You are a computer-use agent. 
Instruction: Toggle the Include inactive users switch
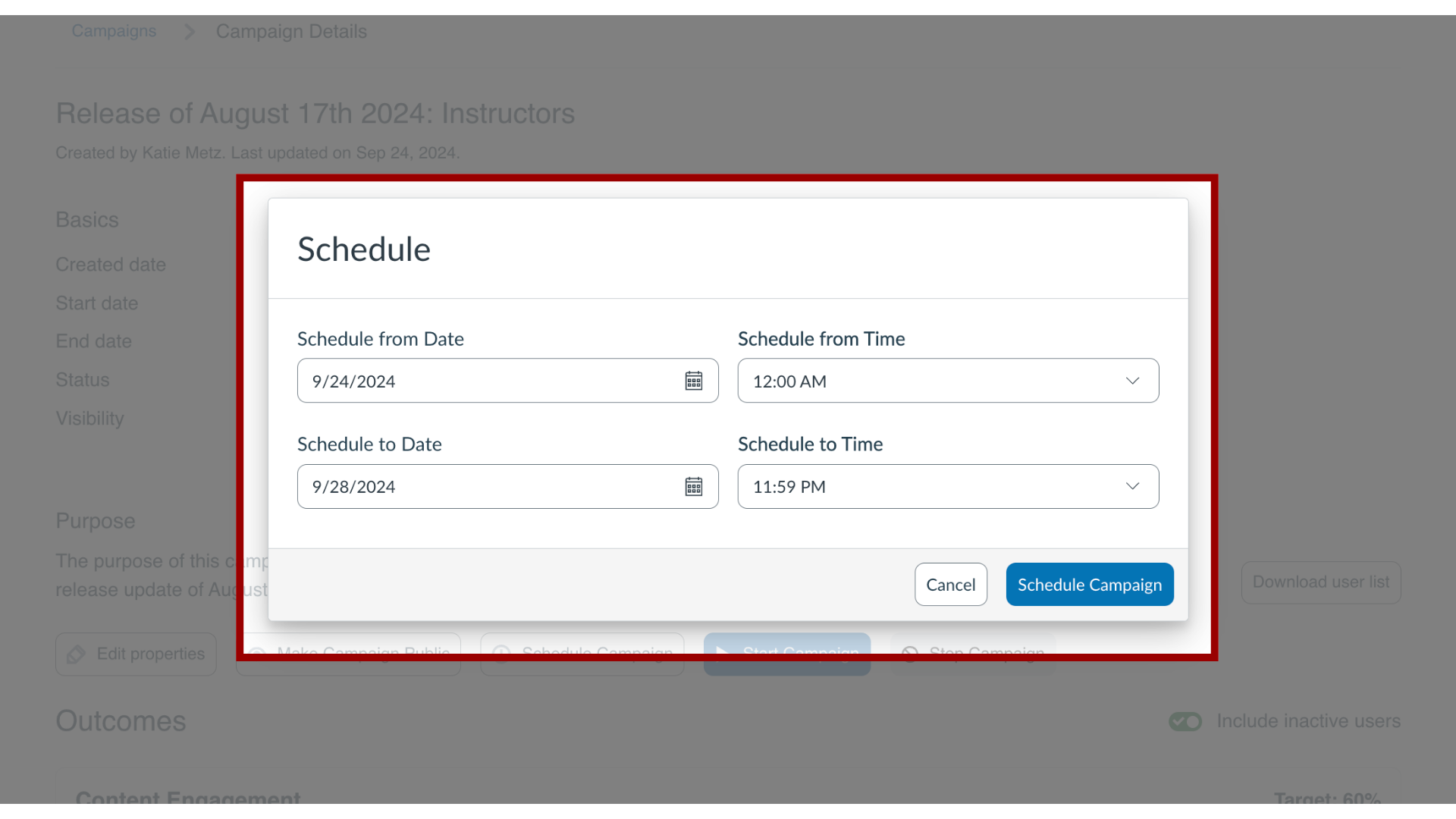tap(1185, 720)
